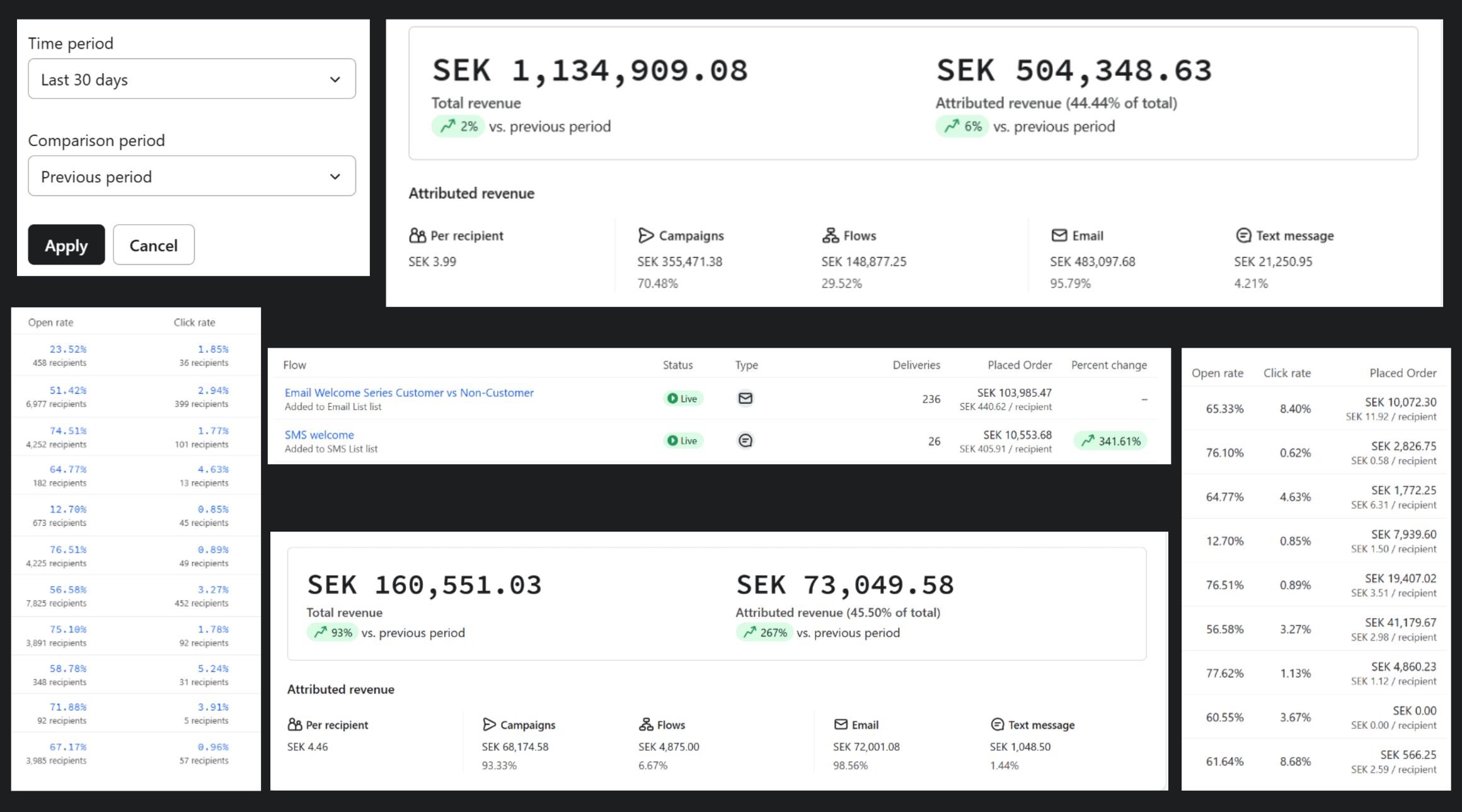
Task: Click the 67.17% open rate value
Action: coord(68,747)
